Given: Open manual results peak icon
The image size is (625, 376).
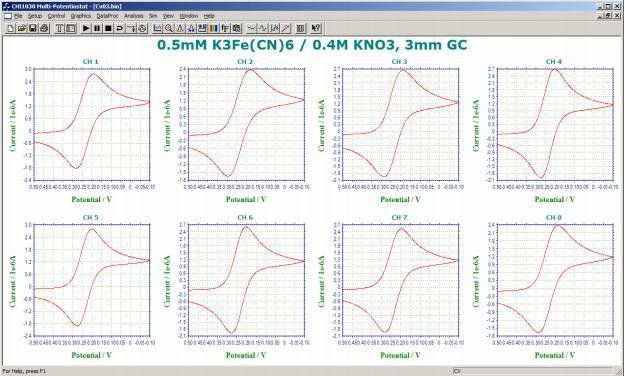Looking at the screenshot, I should [x=180, y=28].
